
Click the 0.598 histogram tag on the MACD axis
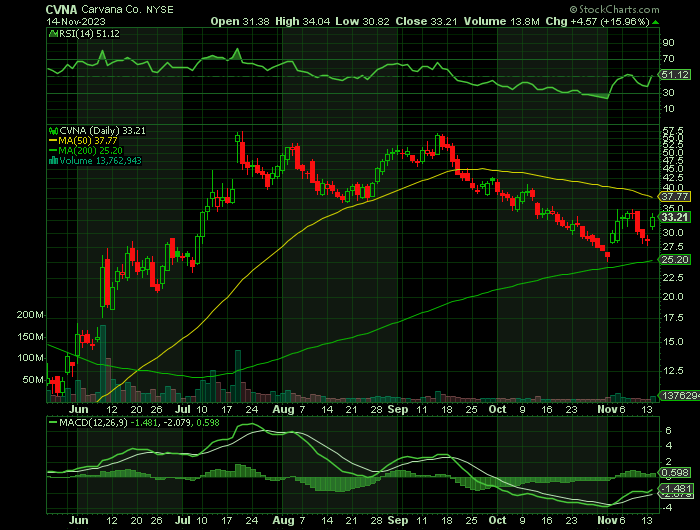pos(675,472)
